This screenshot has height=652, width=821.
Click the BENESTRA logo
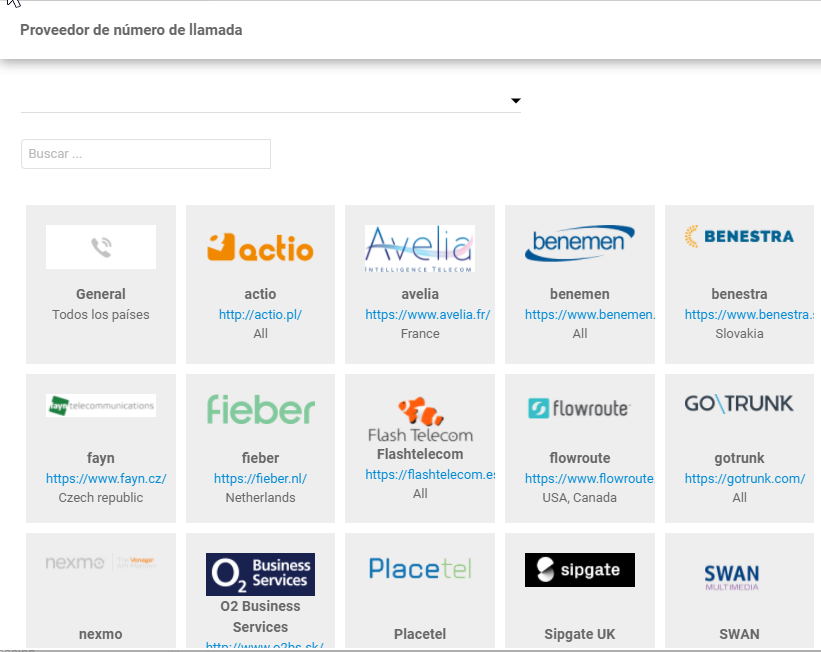[x=739, y=237]
